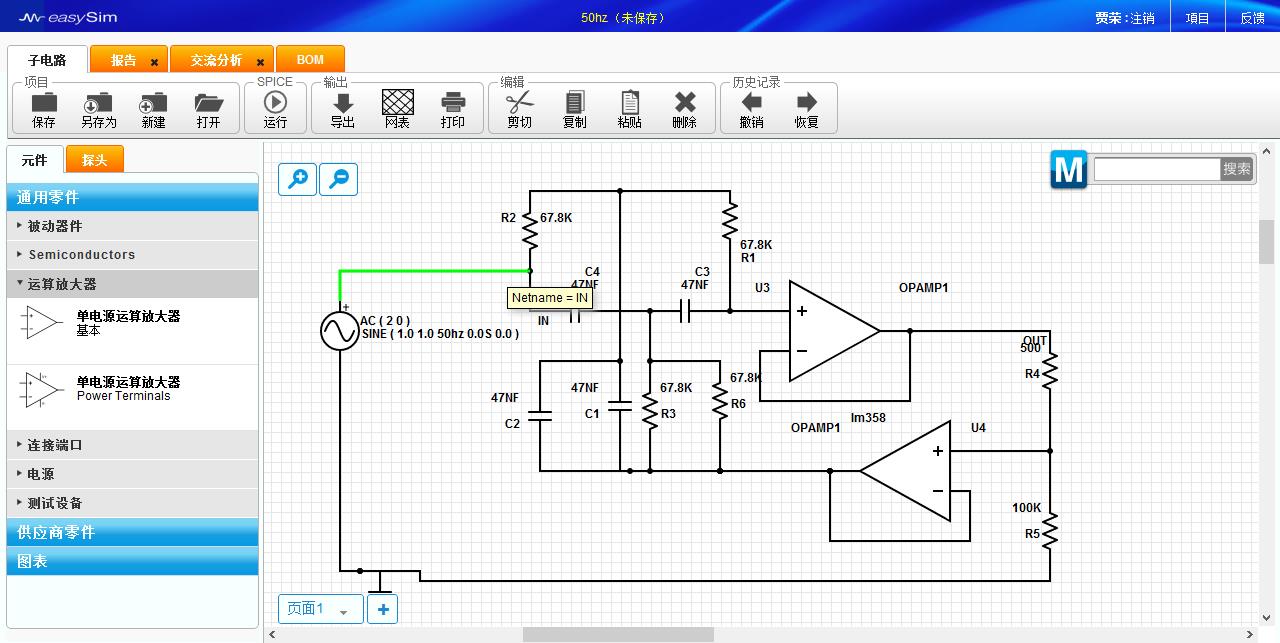This screenshot has height=643, width=1280.
Task: Click into the Mouser search field
Action: coord(1157,169)
